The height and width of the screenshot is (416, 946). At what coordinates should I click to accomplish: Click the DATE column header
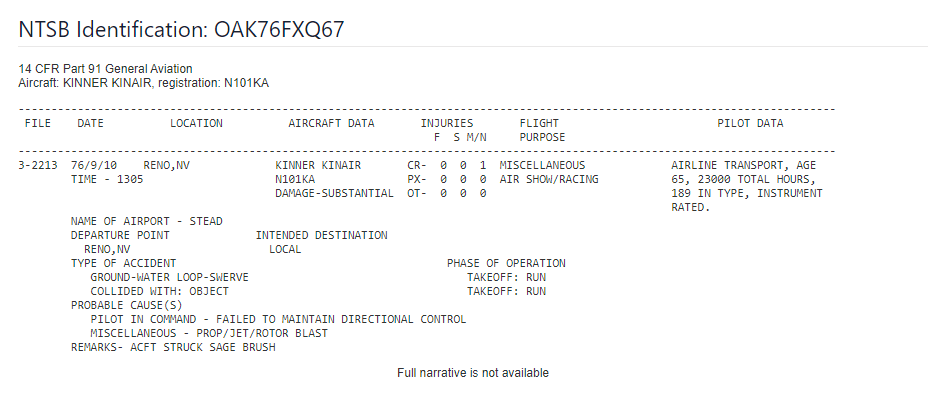click(x=90, y=123)
